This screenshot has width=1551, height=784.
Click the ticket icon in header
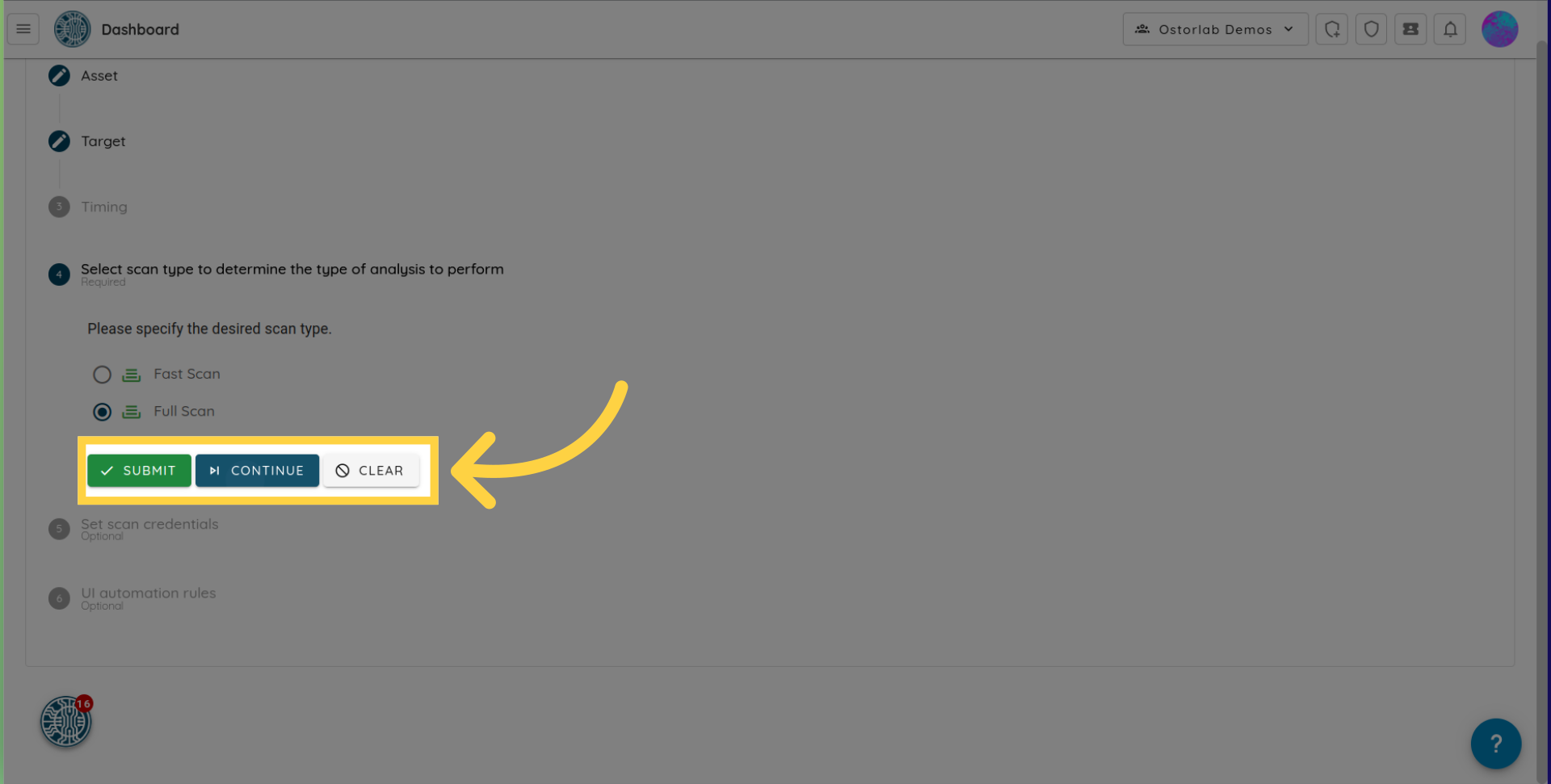(x=1410, y=29)
